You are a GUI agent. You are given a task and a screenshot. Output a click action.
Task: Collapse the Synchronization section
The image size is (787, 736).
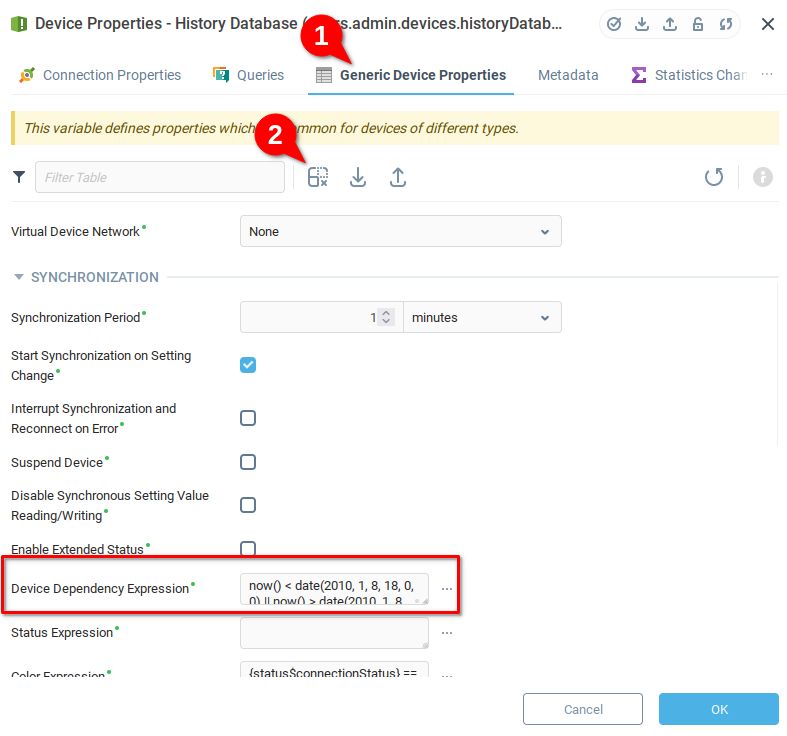pyautogui.click(x=19, y=277)
